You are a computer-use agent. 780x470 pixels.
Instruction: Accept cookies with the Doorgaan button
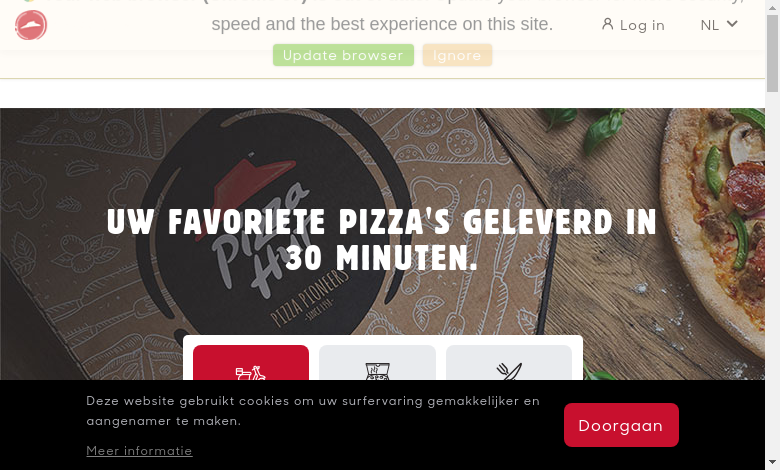621,425
